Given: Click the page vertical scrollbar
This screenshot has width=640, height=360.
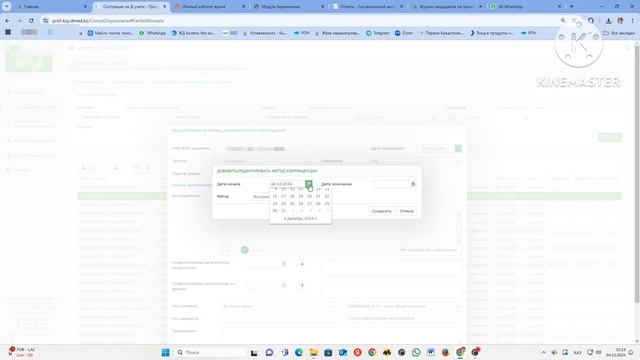Looking at the screenshot, I should tap(637, 174).
